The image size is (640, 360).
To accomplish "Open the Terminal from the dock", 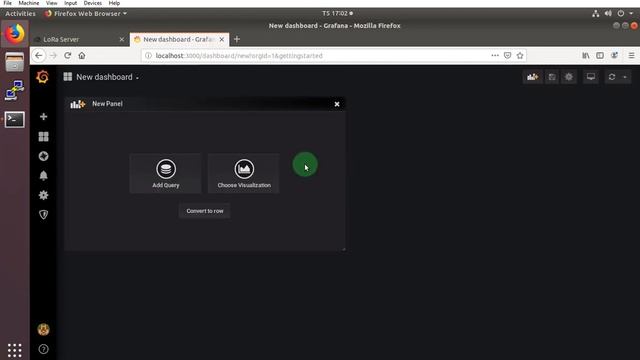I will [x=15, y=120].
